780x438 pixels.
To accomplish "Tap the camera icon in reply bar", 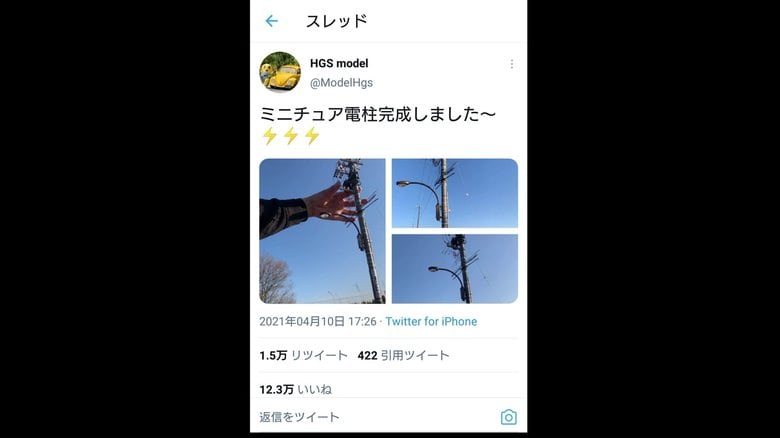I will [508, 417].
